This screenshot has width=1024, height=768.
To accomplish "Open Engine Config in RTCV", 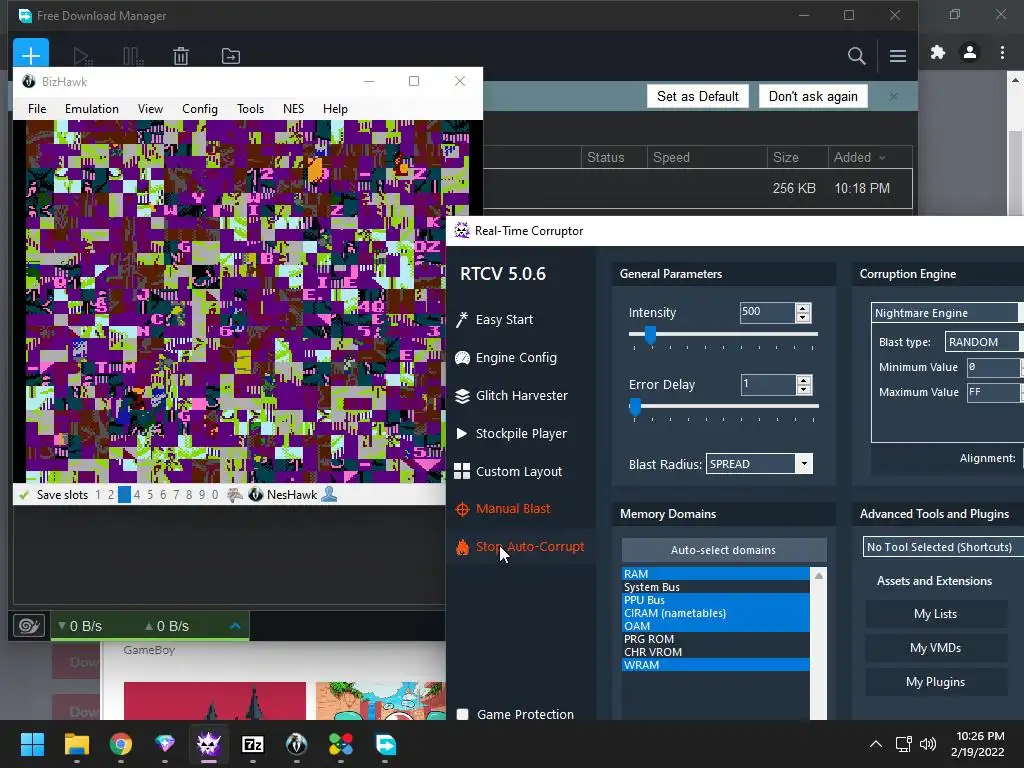I will [x=506, y=357].
